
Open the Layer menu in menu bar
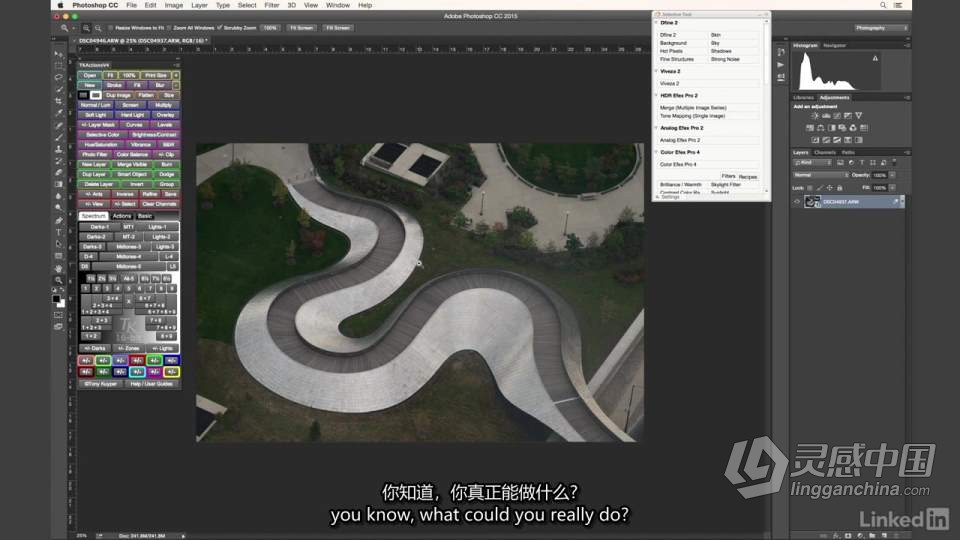click(200, 5)
